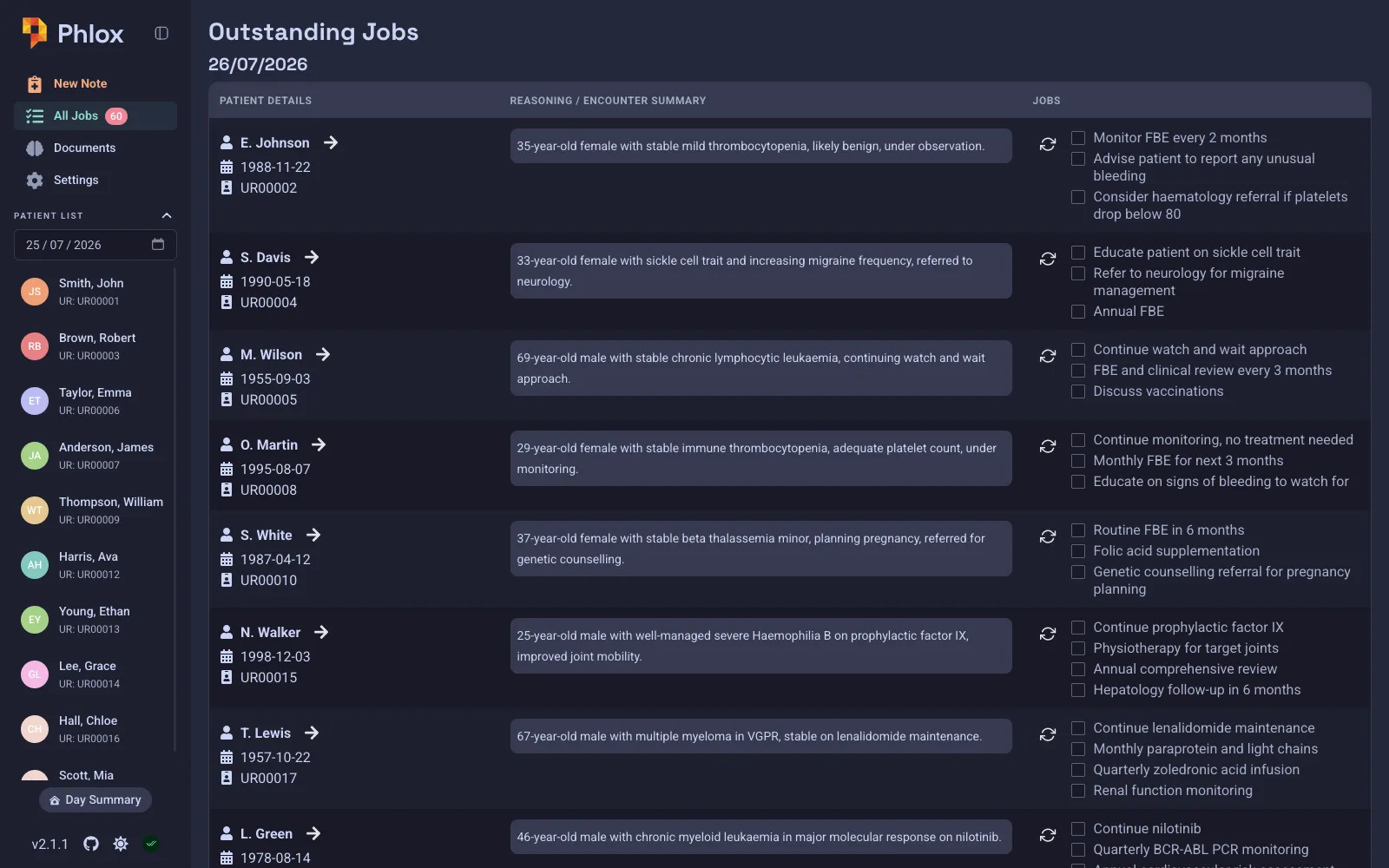The width and height of the screenshot is (1389, 868).
Task: Open E. Johnson patient arrow
Action: coord(331,142)
